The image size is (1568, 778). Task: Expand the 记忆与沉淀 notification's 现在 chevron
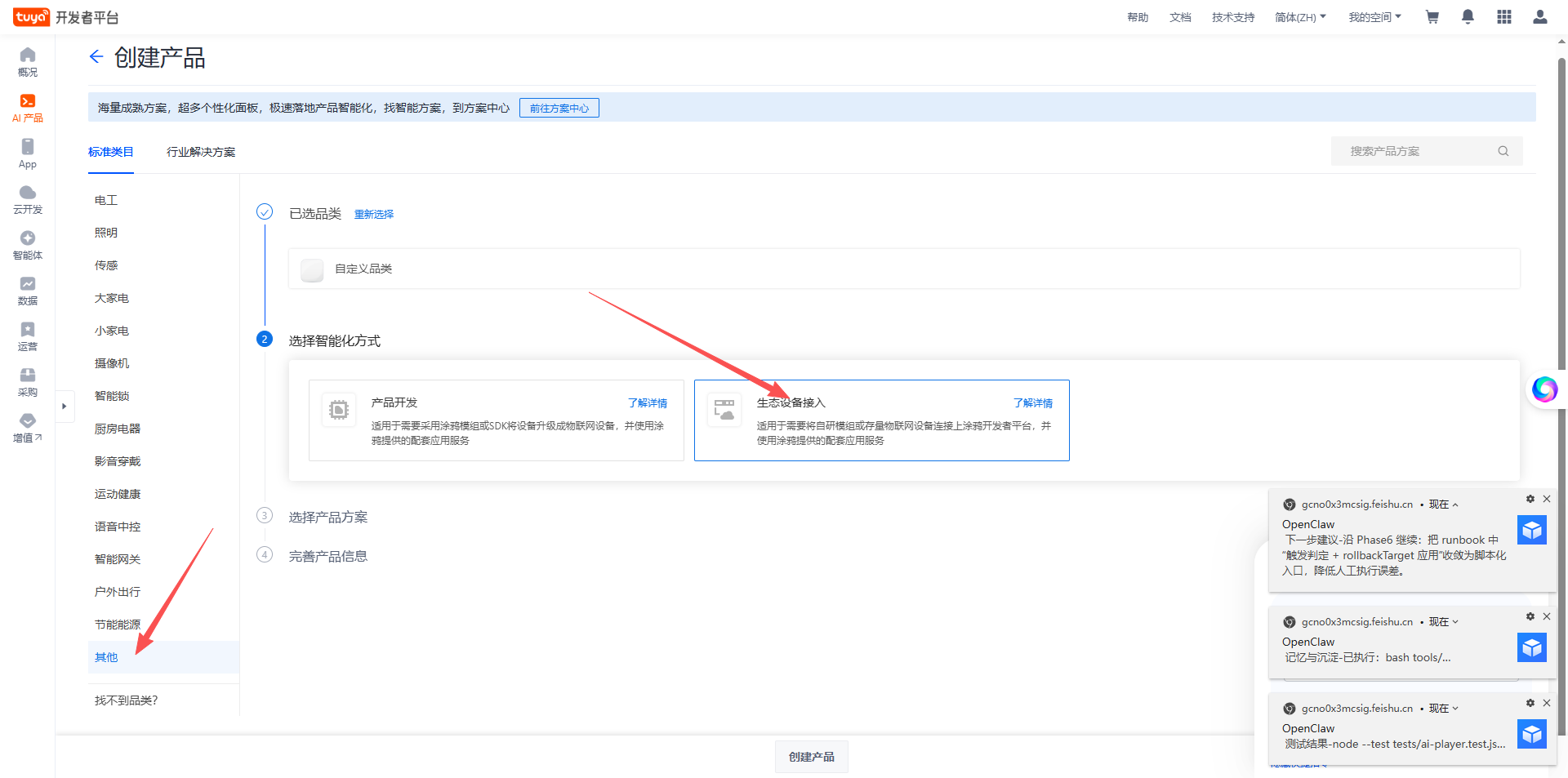[1454, 622]
